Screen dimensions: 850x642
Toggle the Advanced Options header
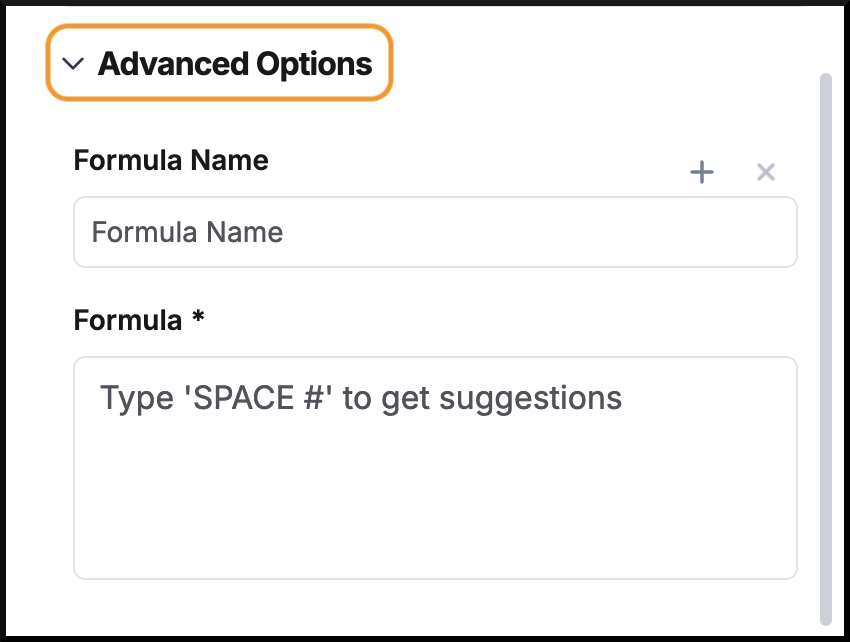pos(219,63)
